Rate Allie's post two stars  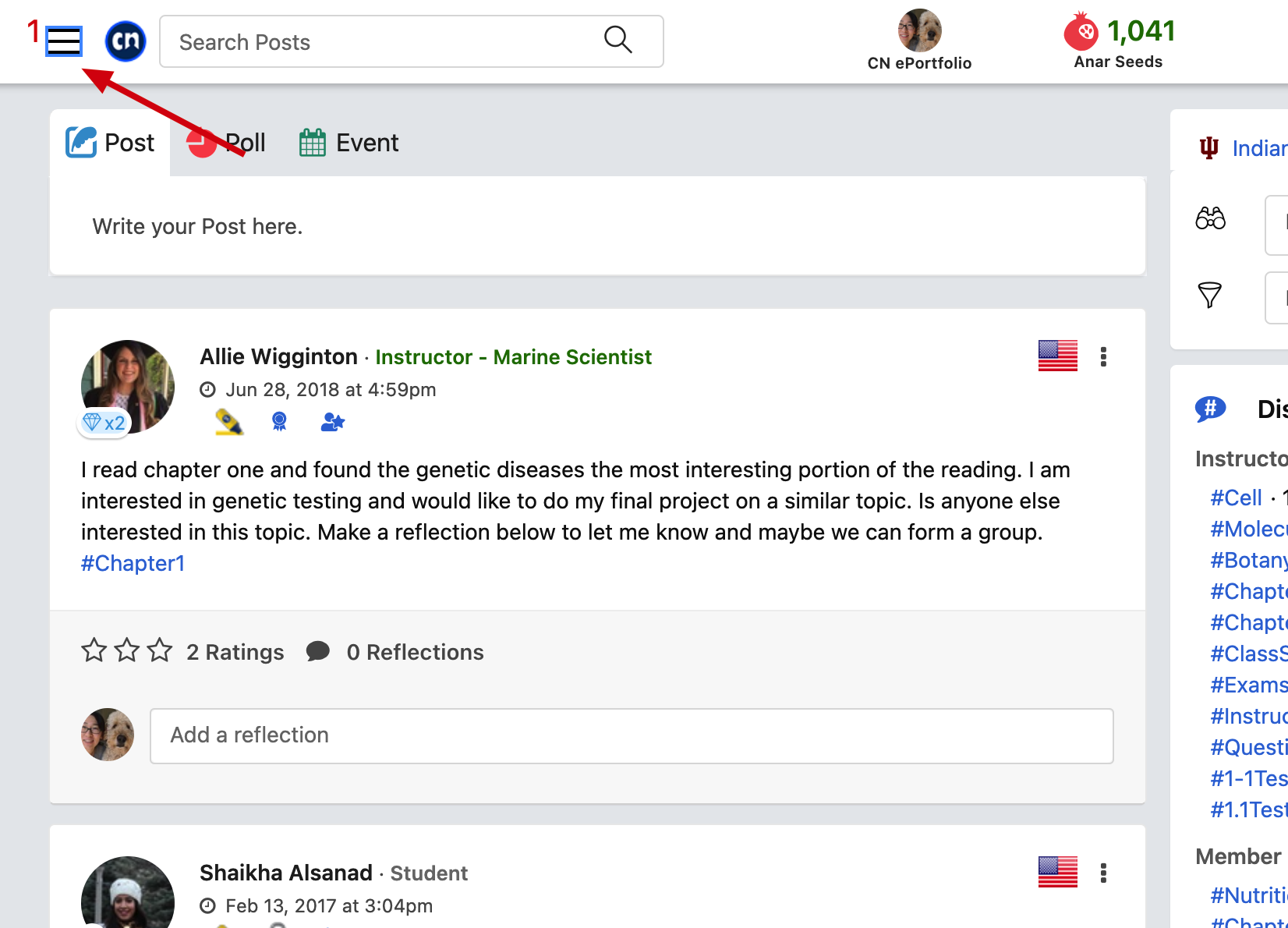click(127, 650)
